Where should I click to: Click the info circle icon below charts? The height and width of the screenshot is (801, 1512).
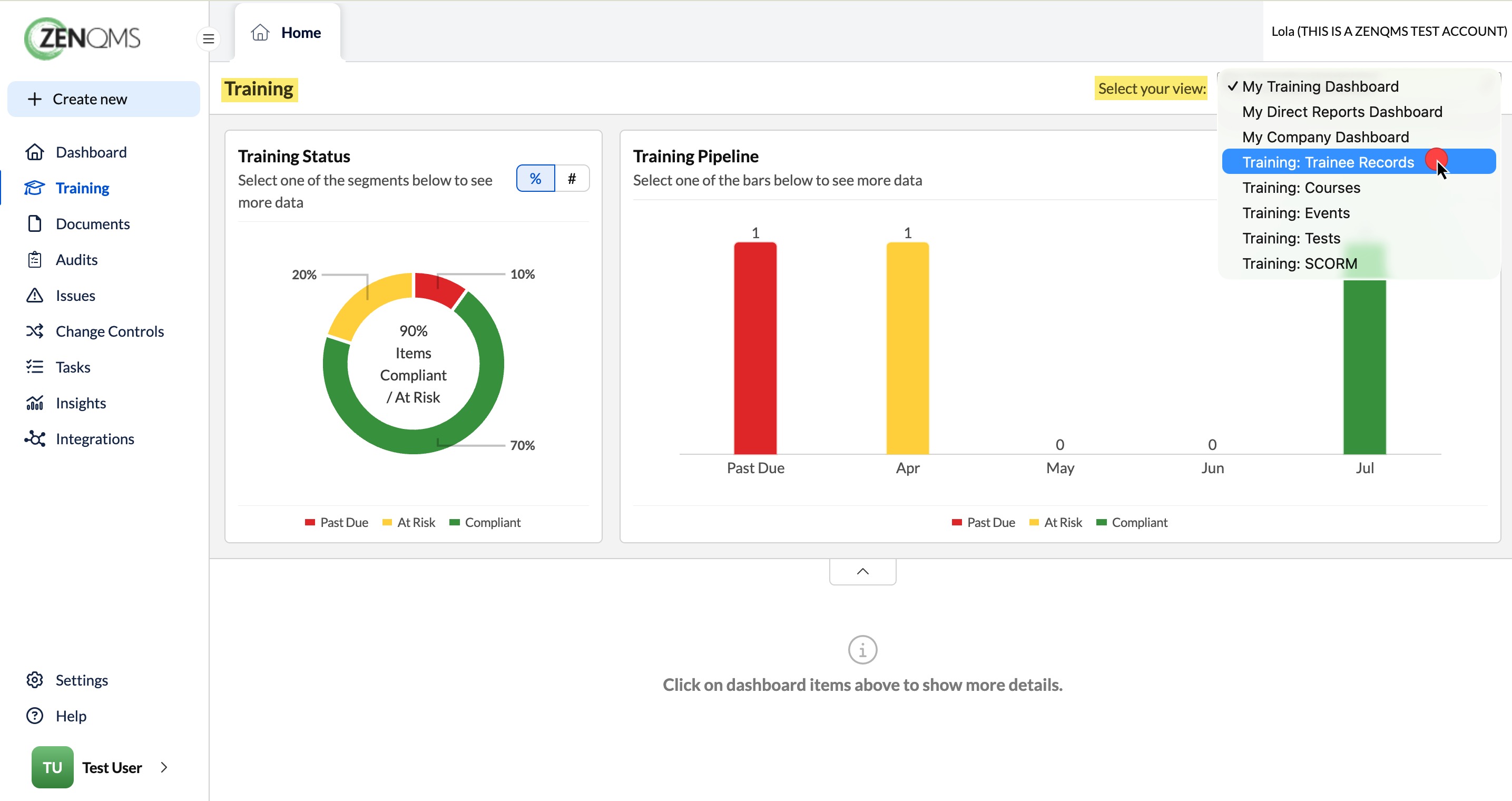click(862, 649)
